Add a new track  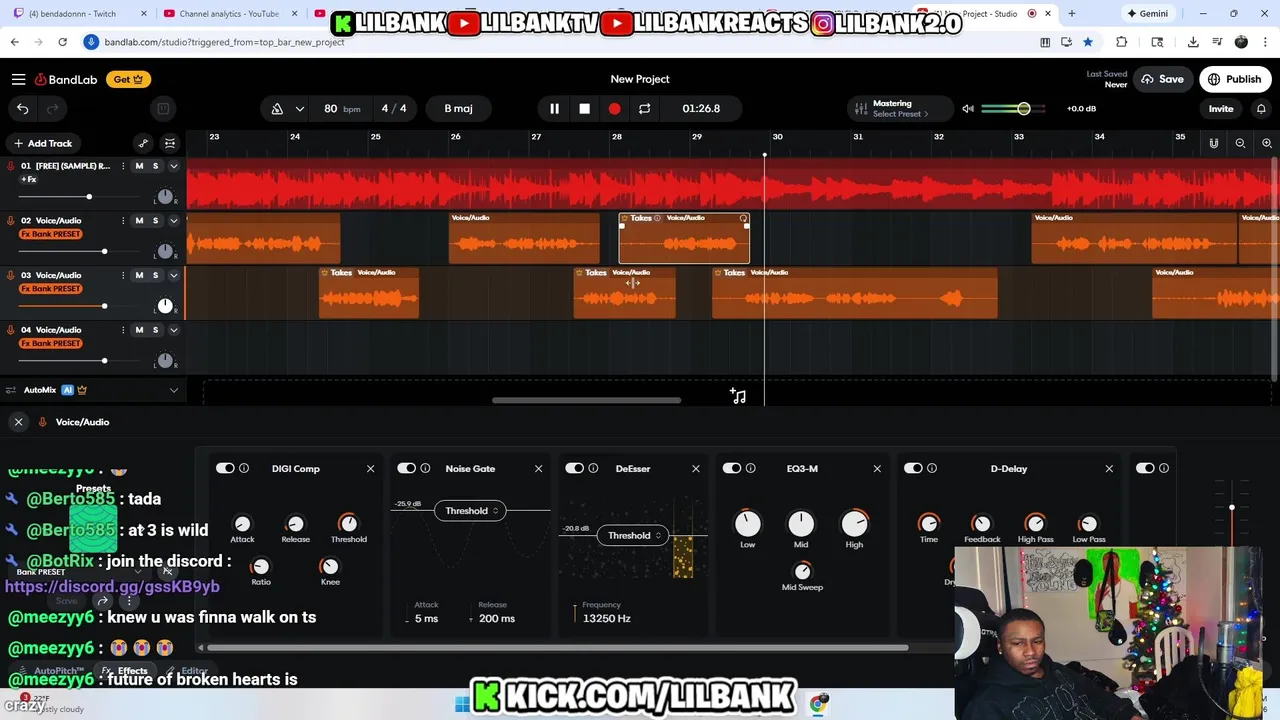pyautogui.click(x=42, y=143)
